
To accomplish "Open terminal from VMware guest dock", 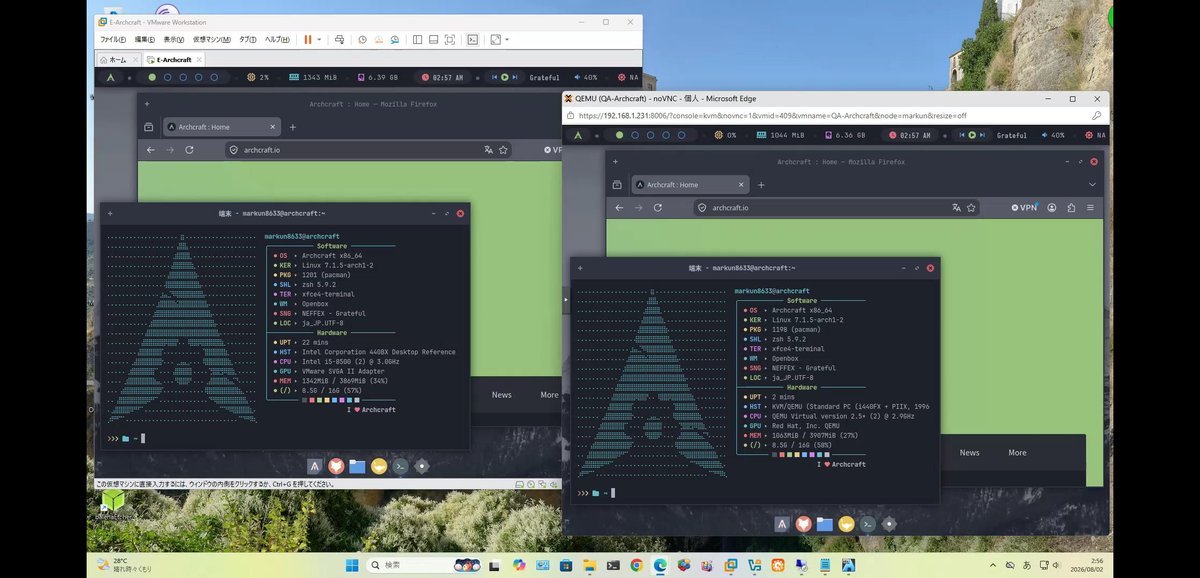I will (400, 466).
